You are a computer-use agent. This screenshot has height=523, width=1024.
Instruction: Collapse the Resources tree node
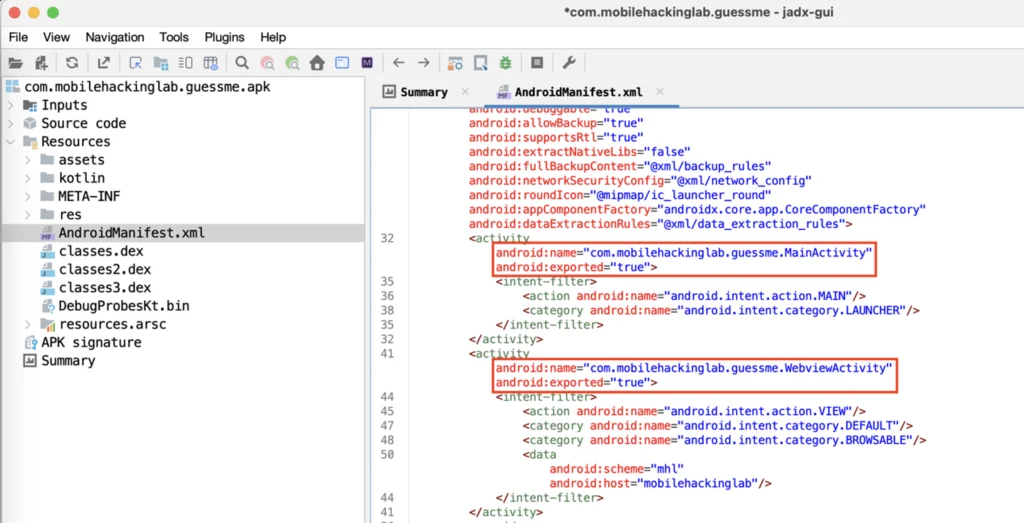coord(11,142)
